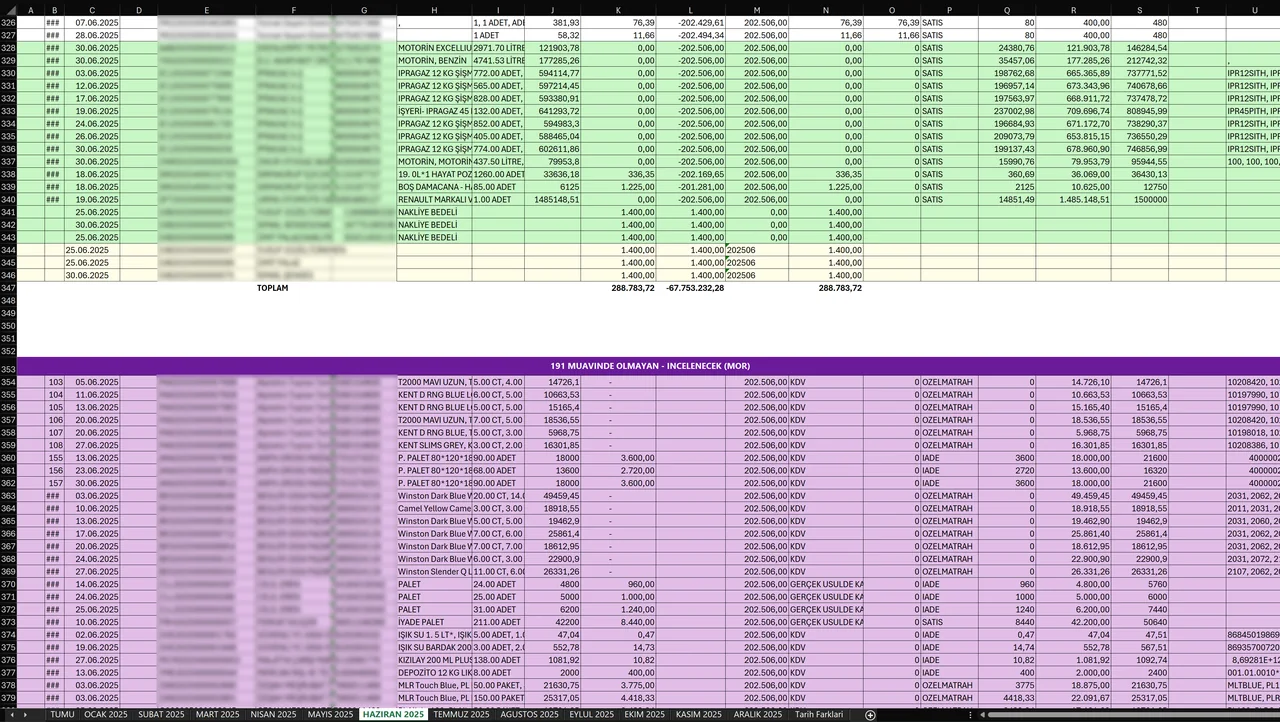Open the ARALIK 2025 sheet tab
The height and width of the screenshot is (722, 1280).
757,715
